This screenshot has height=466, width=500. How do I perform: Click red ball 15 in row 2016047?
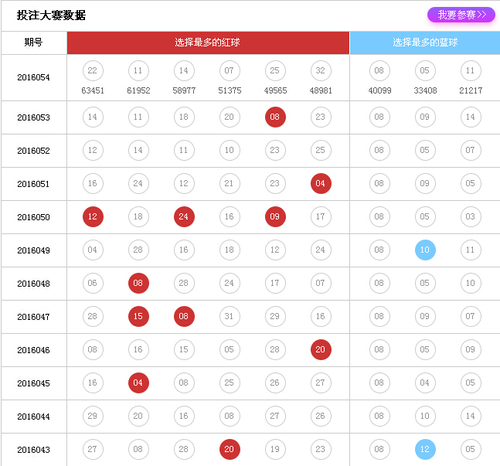click(x=138, y=316)
